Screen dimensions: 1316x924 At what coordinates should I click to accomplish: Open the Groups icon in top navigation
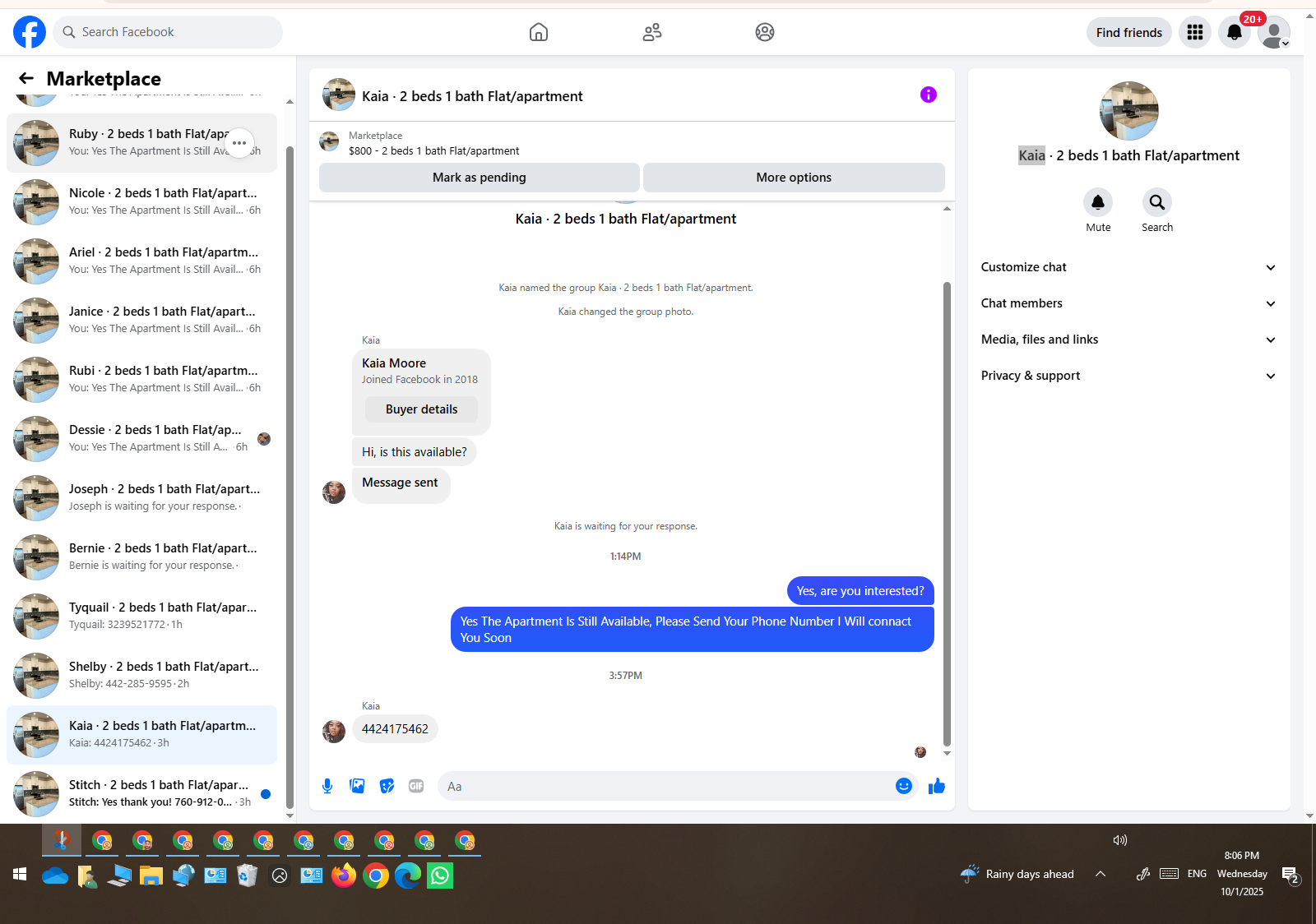tap(765, 32)
